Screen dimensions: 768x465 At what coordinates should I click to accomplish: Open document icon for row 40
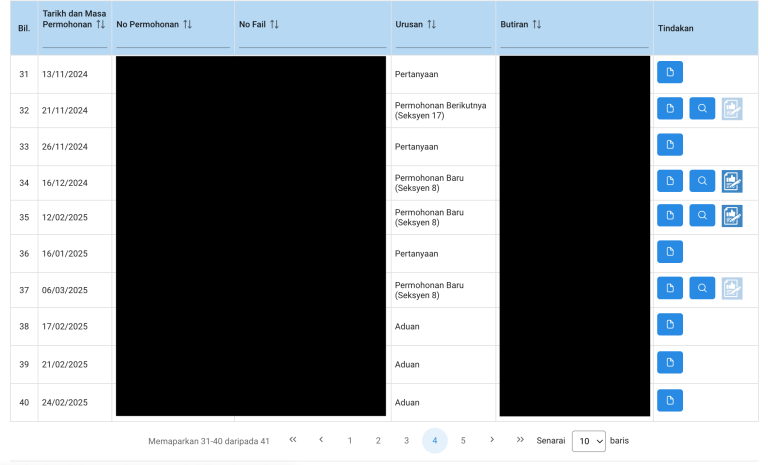670,401
